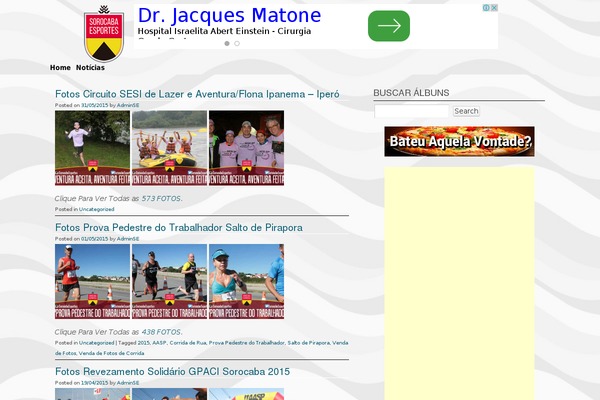Screen dimensions: 600x400
Task: Click the 19/04/2015 post date link
Action: click(x=95, y=383)
